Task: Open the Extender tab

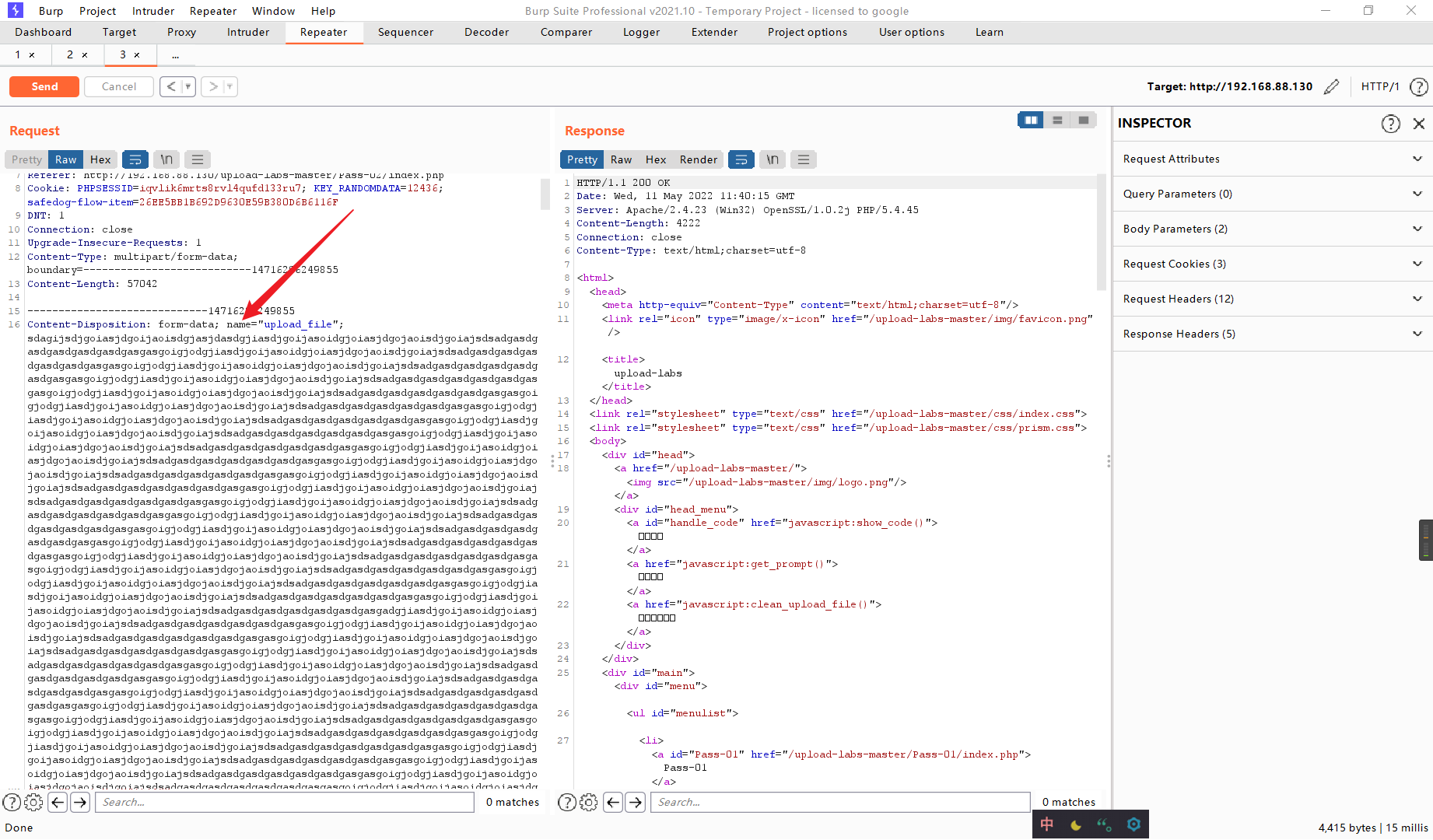Action: pyautogui.click(x=714, y=32)
